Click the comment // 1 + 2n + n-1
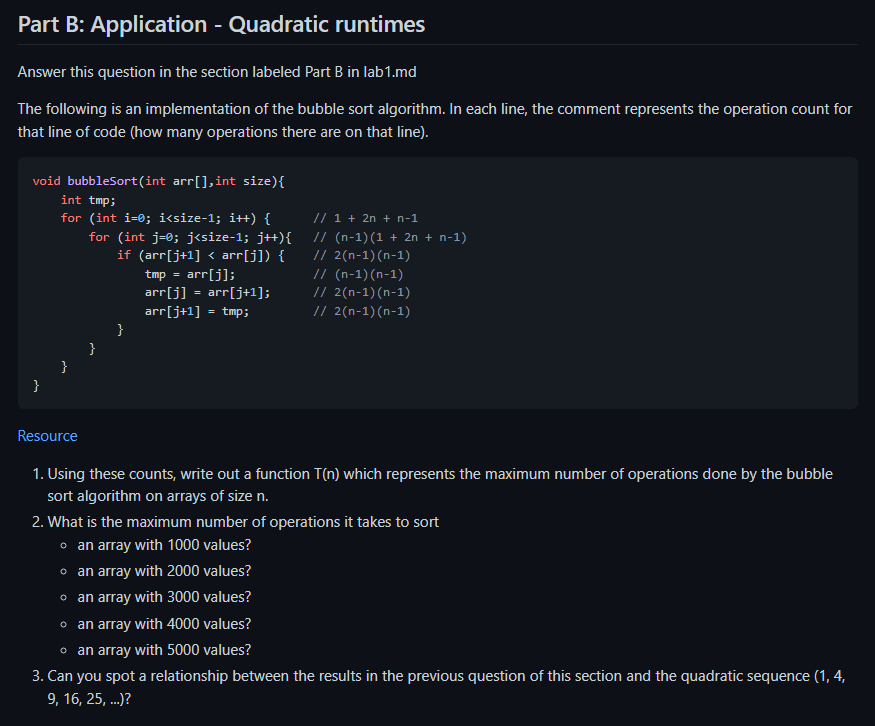This screenshot has width=875, height=726. [366, 217]
